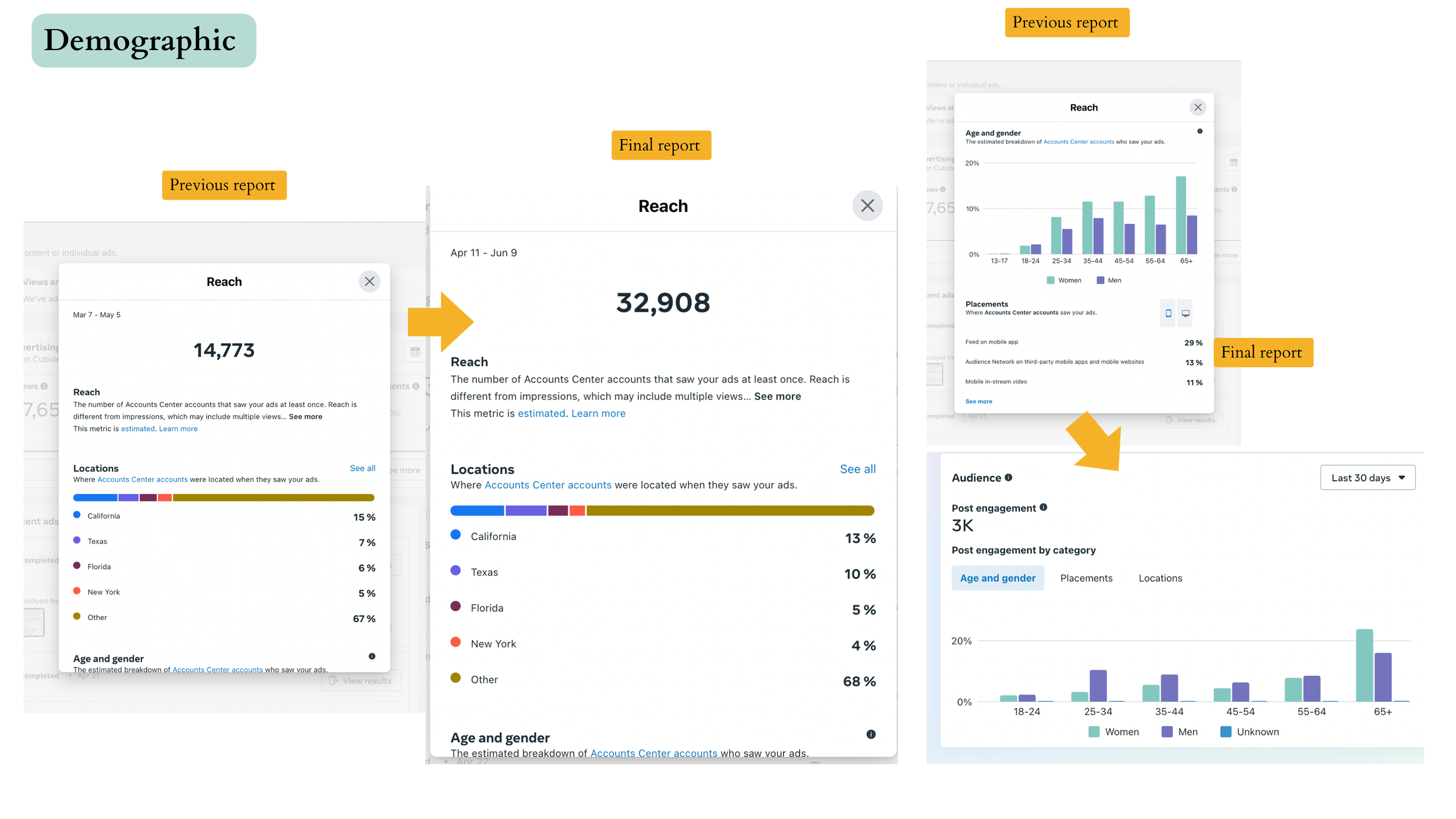Toggle Unknown legend in Audience chart
Screen dimensions: 1456x819
click(1249, 732)
